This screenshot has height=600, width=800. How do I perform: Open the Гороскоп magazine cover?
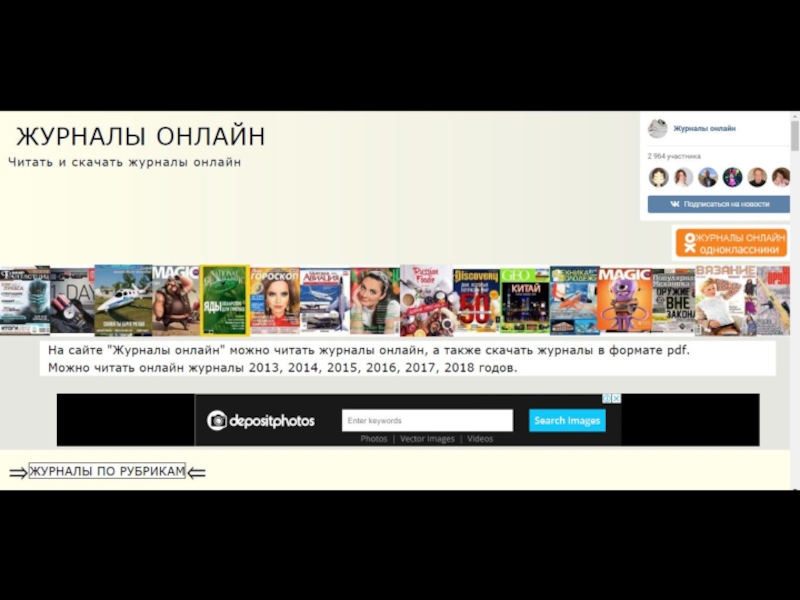click(x=275, y=300)
